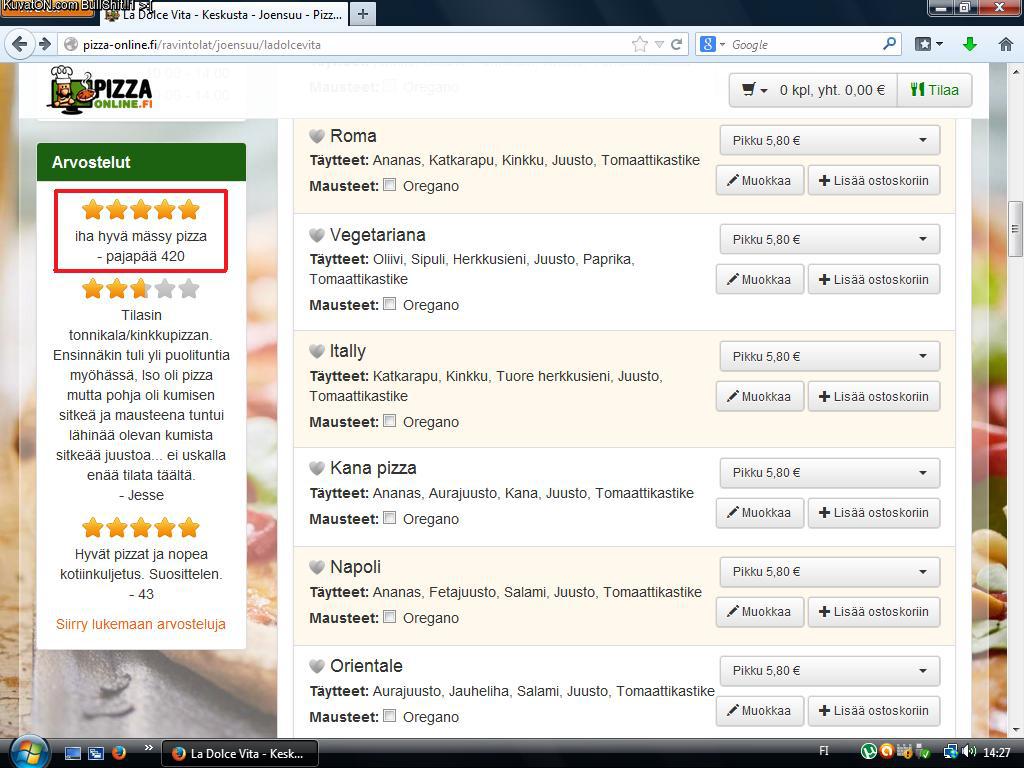The image size is (1024, 768).
Task: Tick Oregano checkbox for Kana pizza
Action: click(x=390, y=518)
